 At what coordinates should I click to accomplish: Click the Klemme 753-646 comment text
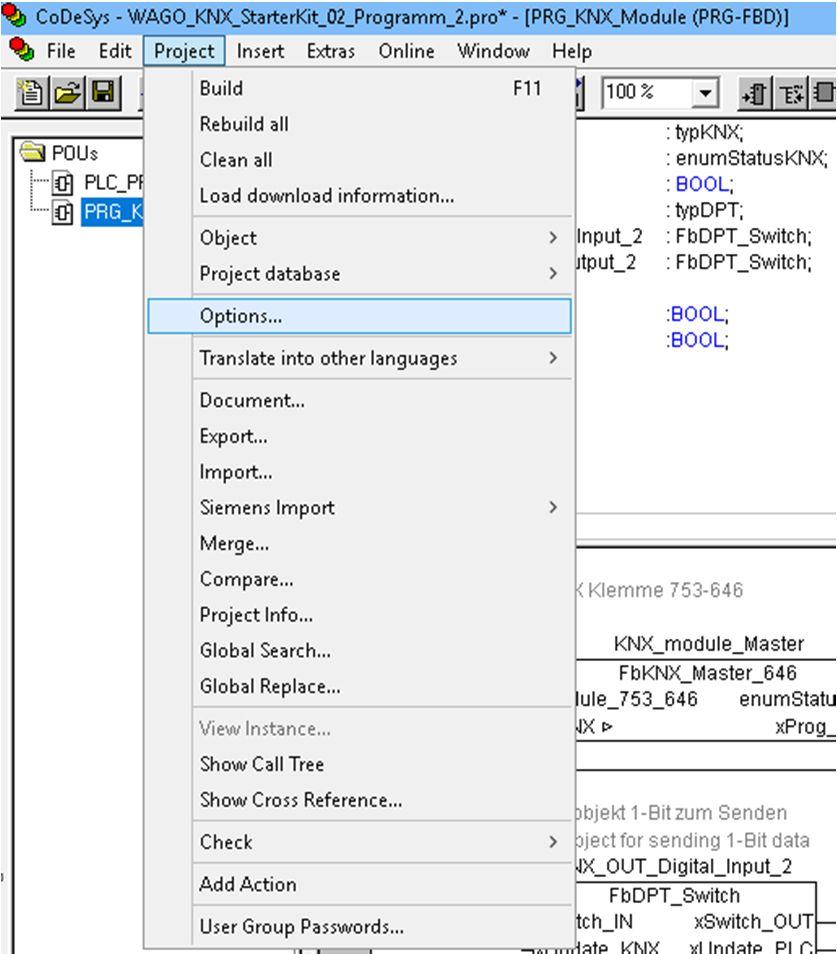(665, 590)
